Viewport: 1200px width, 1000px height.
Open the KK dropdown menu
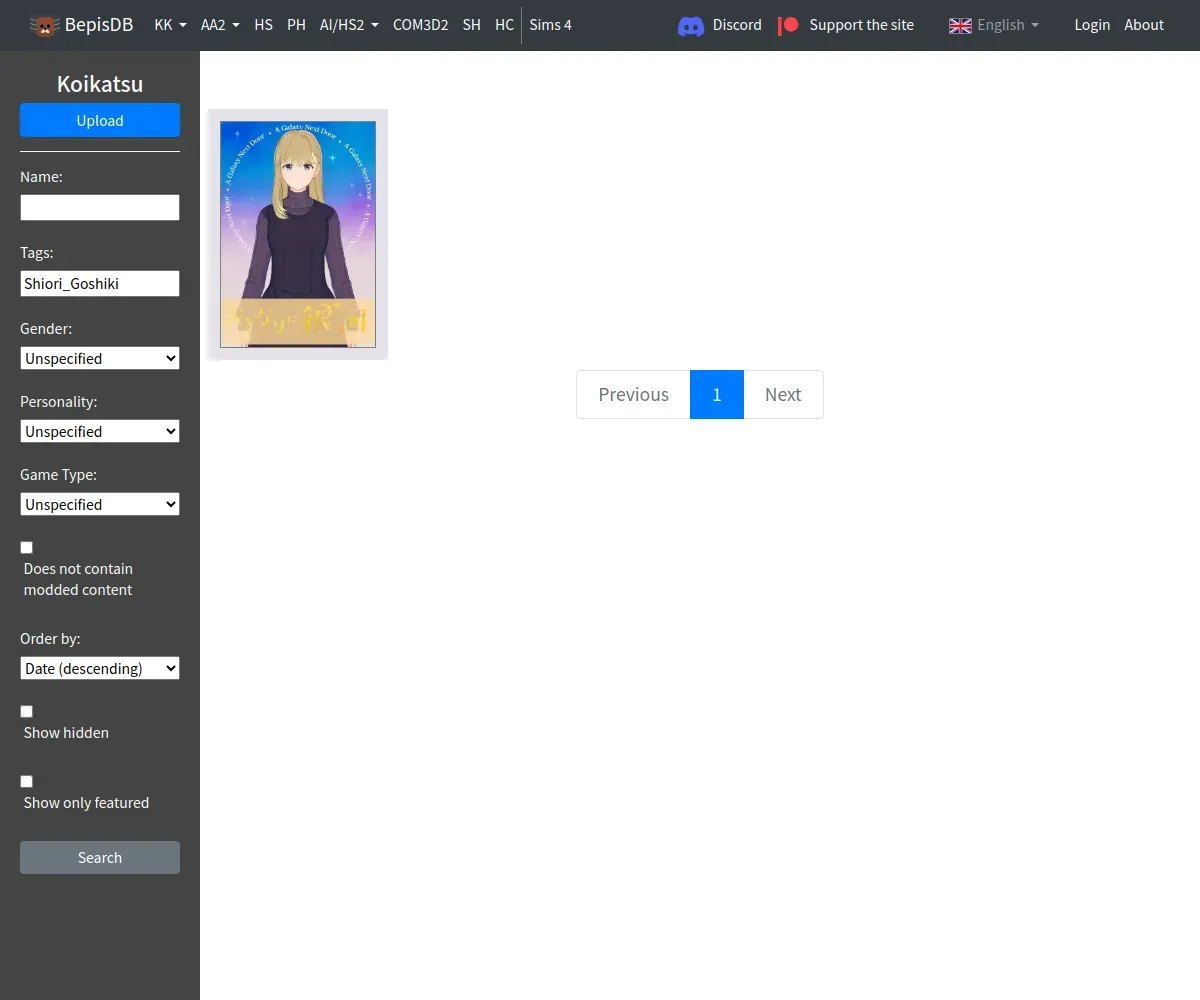click(x=171, y=25)
